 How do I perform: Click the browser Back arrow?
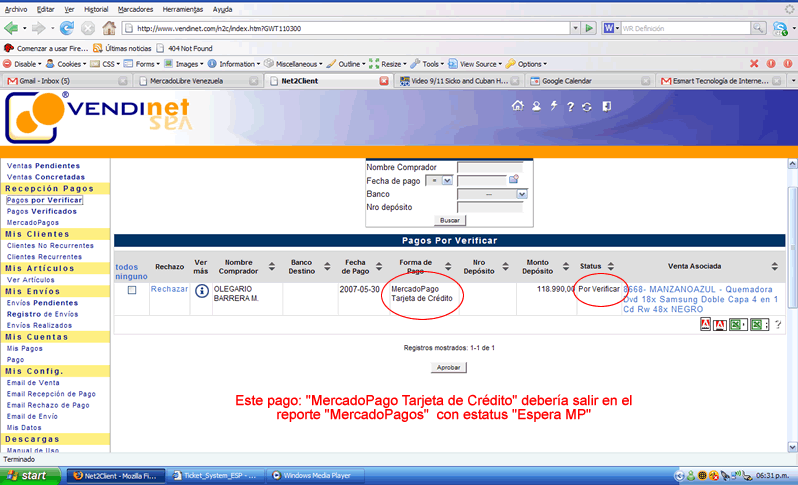point(11,28)
